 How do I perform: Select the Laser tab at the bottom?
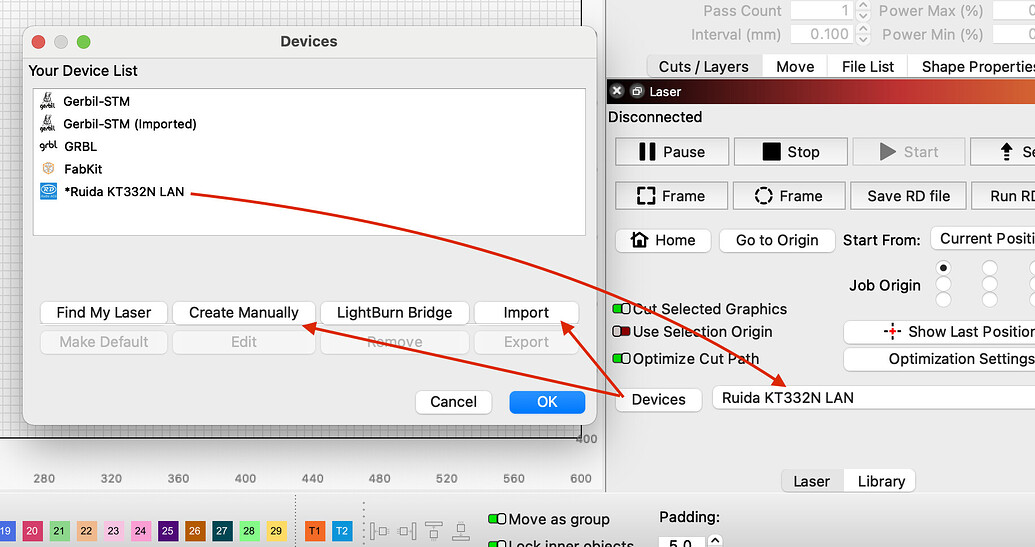coord(811,481)
